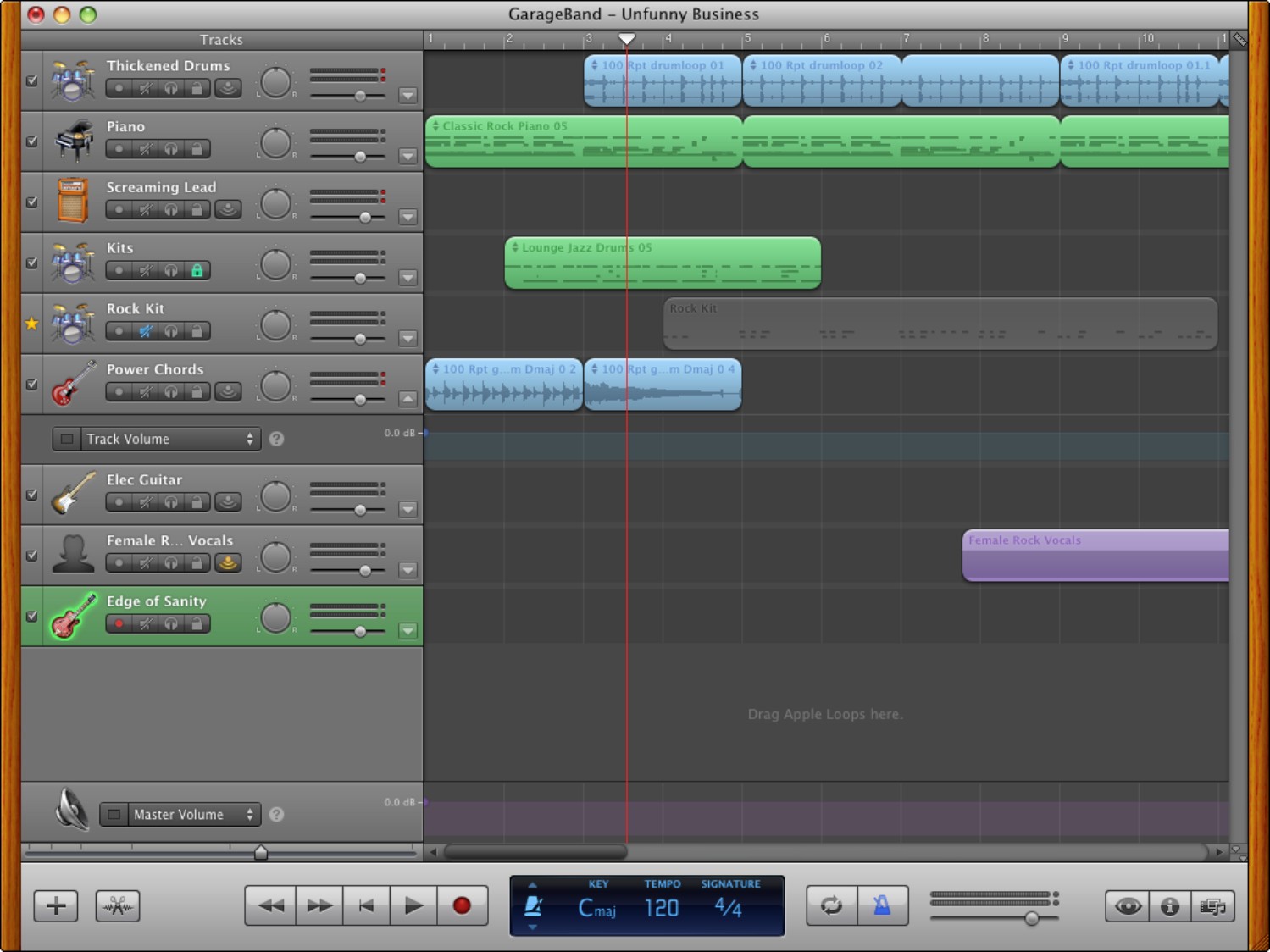Click the tempo value 120

tap(662, 909)
